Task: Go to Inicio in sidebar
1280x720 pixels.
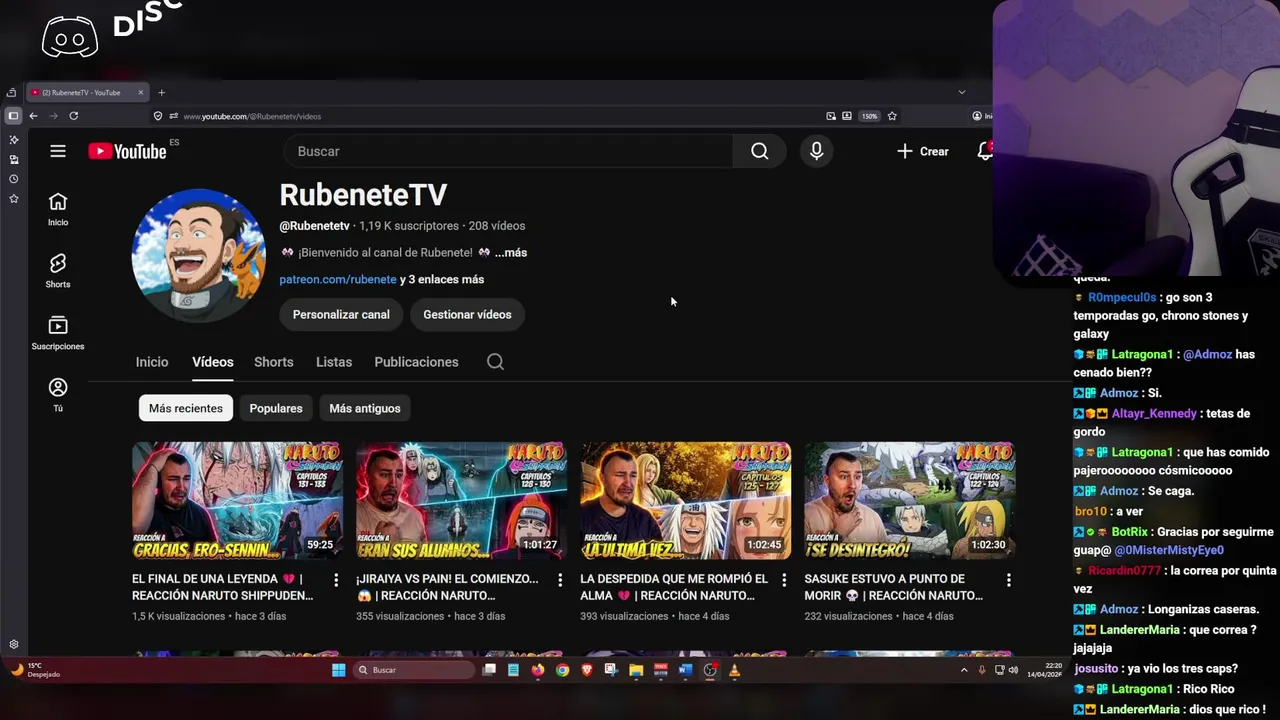Action: [58, 209]
